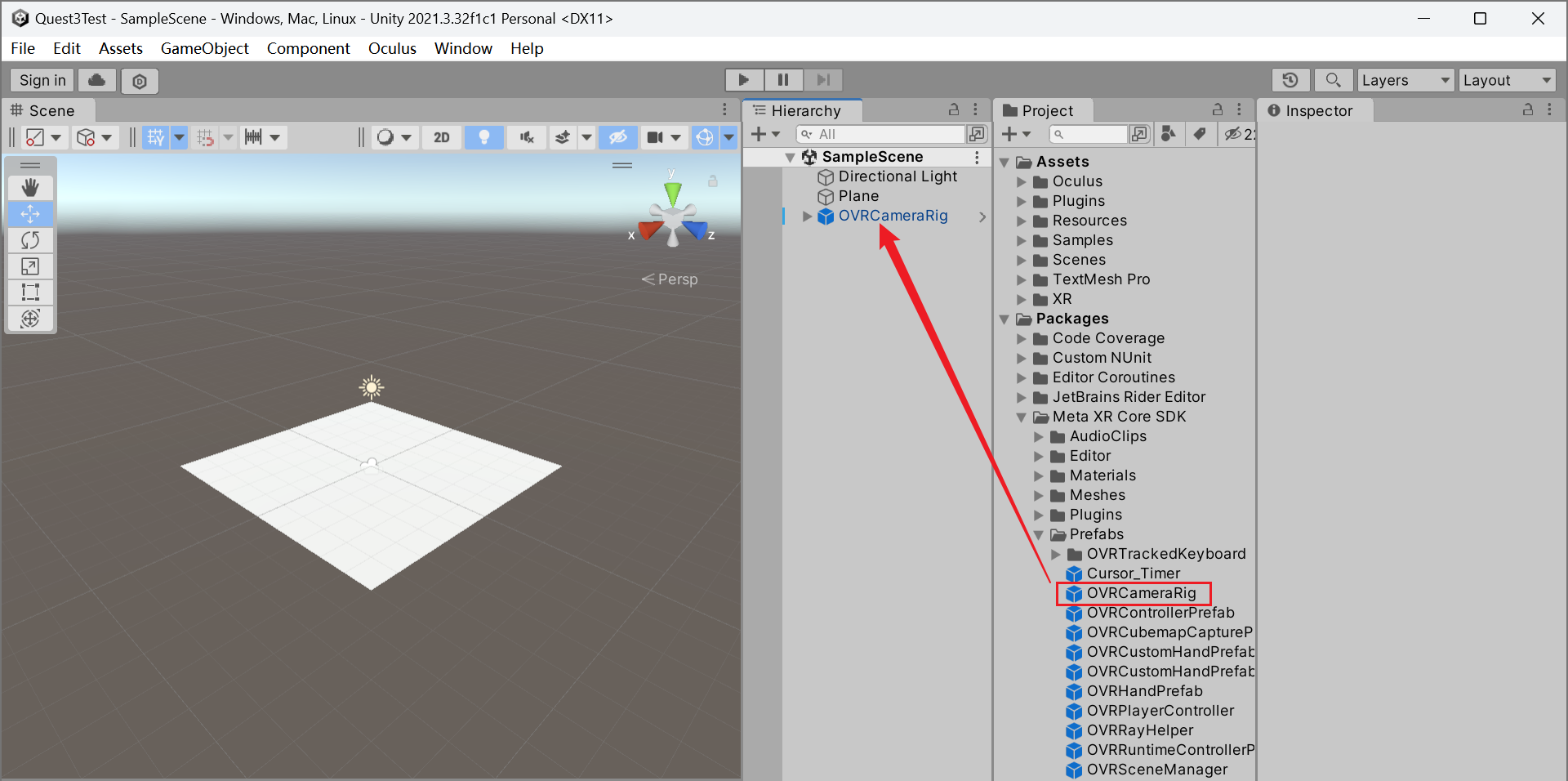The width and height of the screenshot is (1568, 781).
Task: Open tool handle position dropdown
Action: [x=44, y=137]
